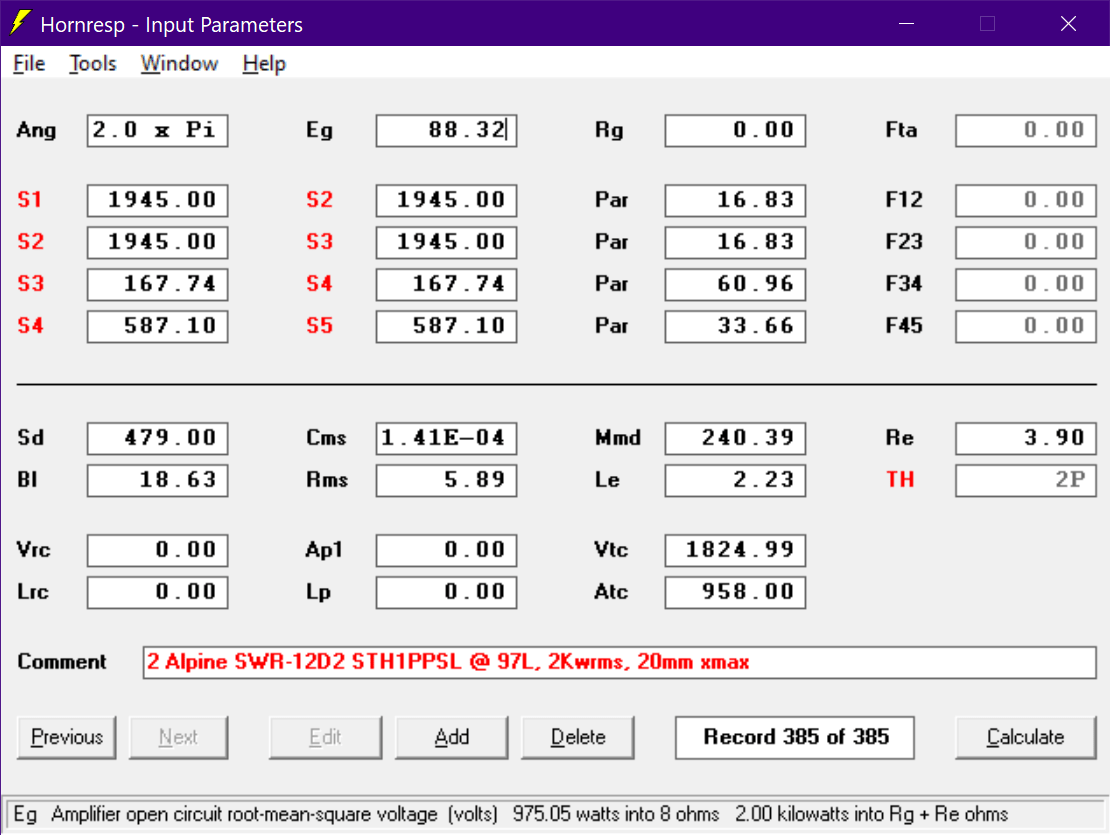The height and width of the screenshot is (835, 1110).
Task: Click the S2 field in first segment row
Action: [446, 200]
